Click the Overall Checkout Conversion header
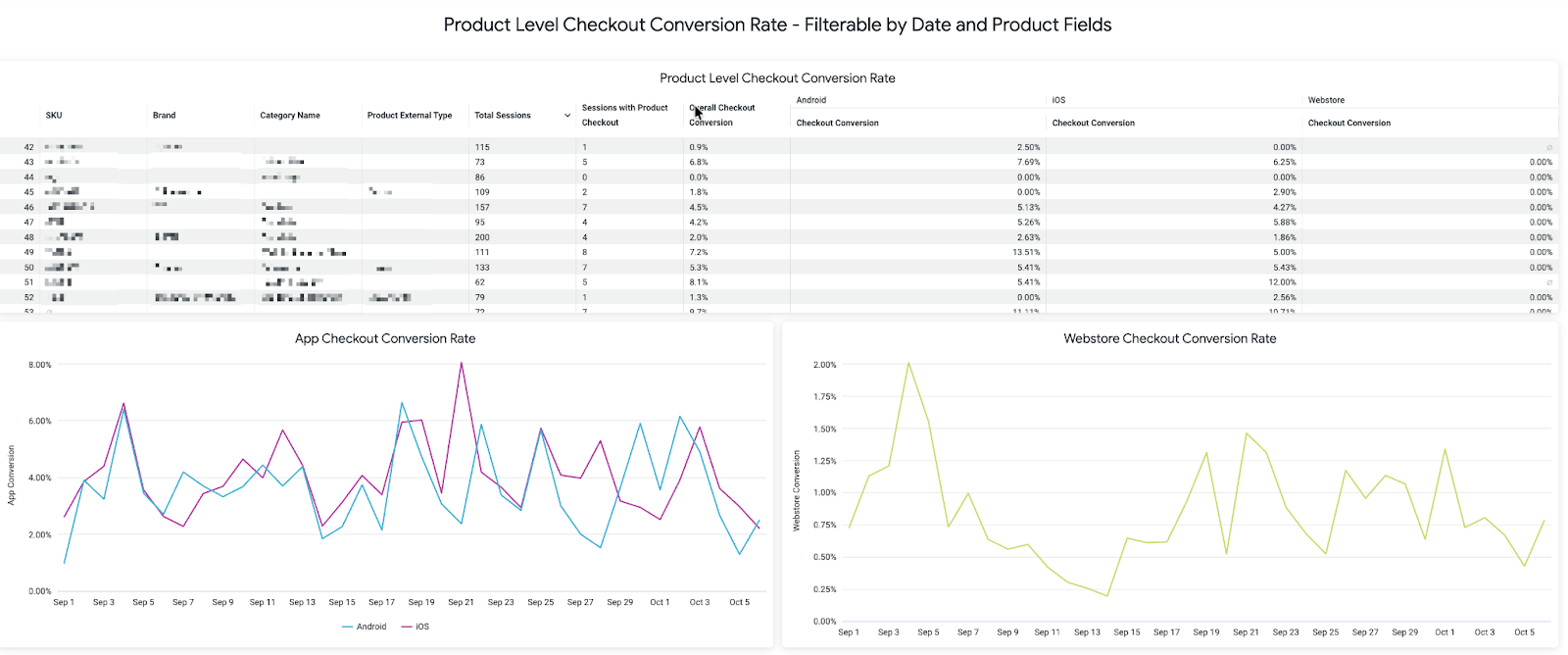The width and height of the screenshot is (1568, 655). tap(722, 115)
